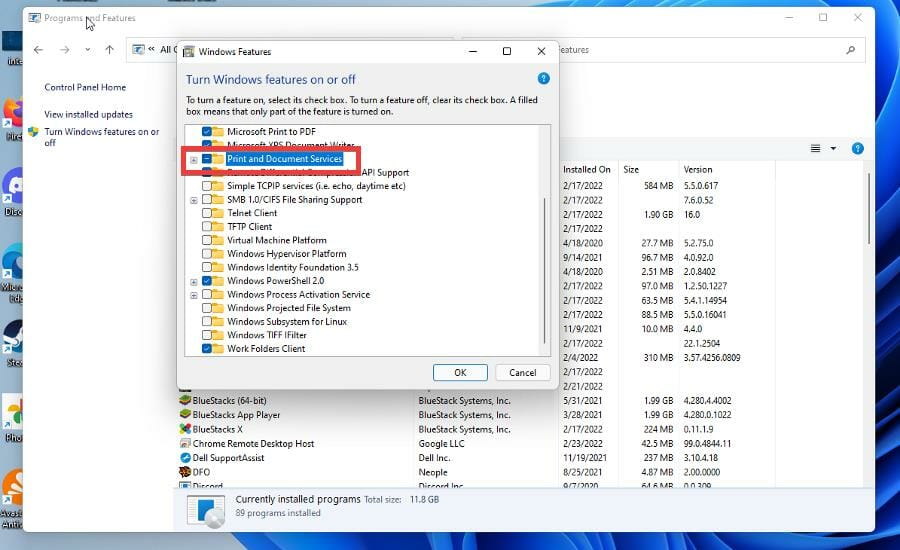
Task: Enable Telnet Client checkbox
Action: point(207,213)
